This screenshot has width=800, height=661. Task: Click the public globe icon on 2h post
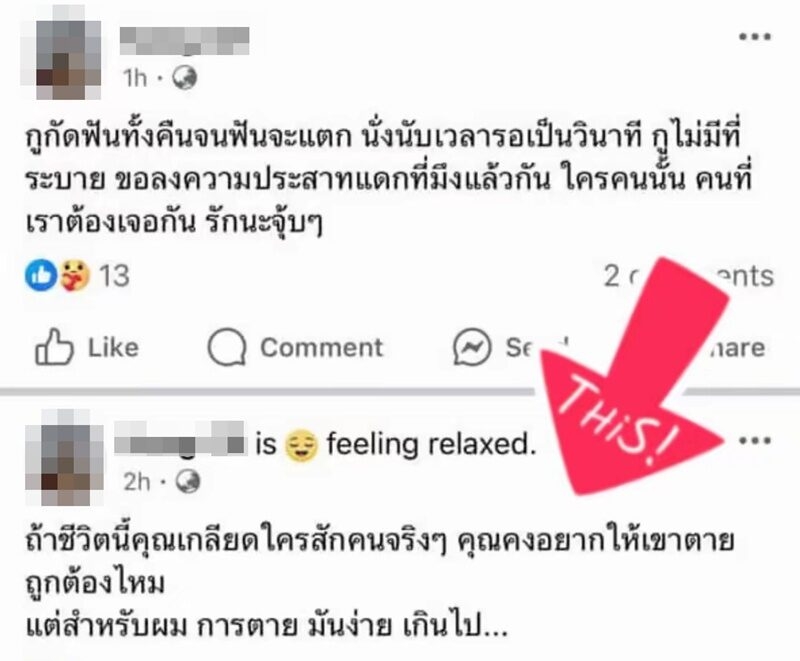pyautogui.click(x=187, y=481)
